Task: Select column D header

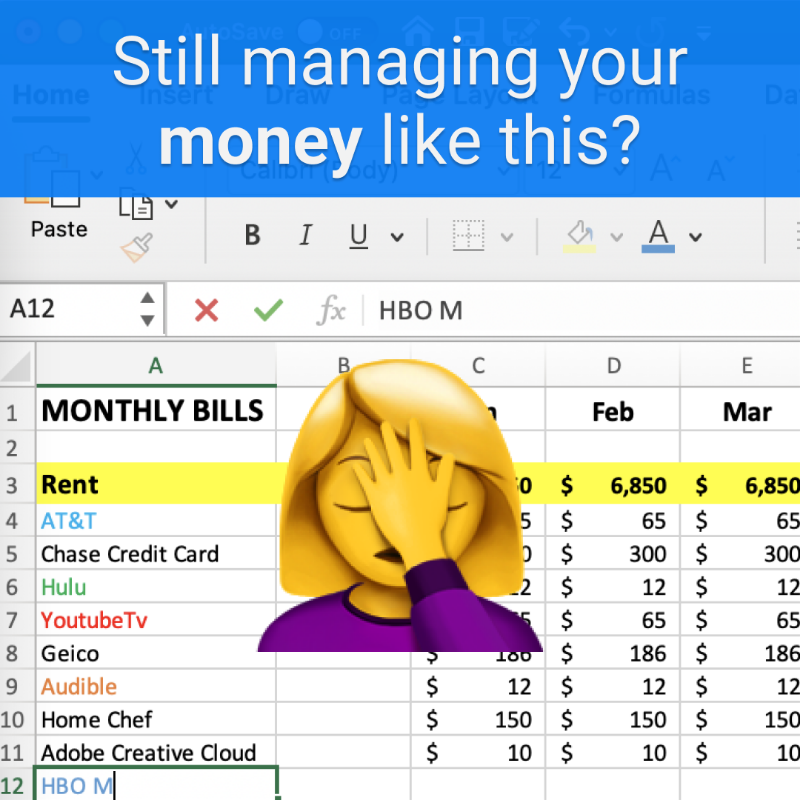Action: pos(613,365)
